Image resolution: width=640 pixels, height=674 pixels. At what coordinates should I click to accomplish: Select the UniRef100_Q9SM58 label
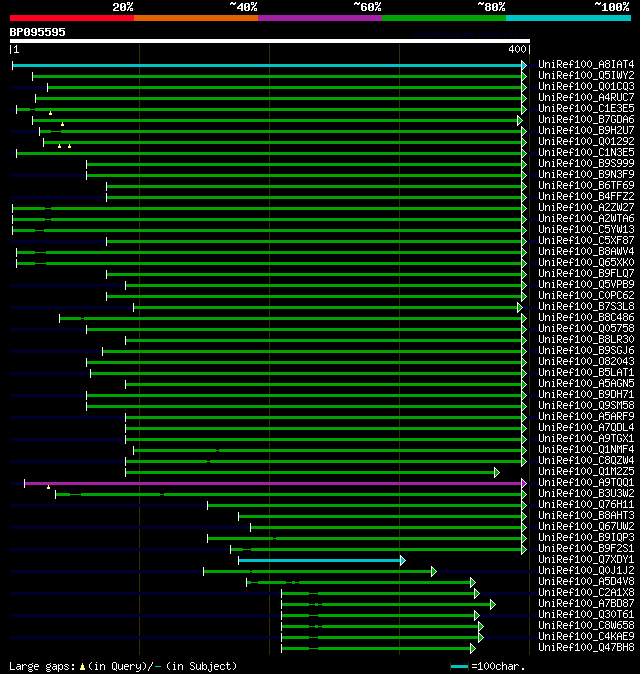click(586, 405)
